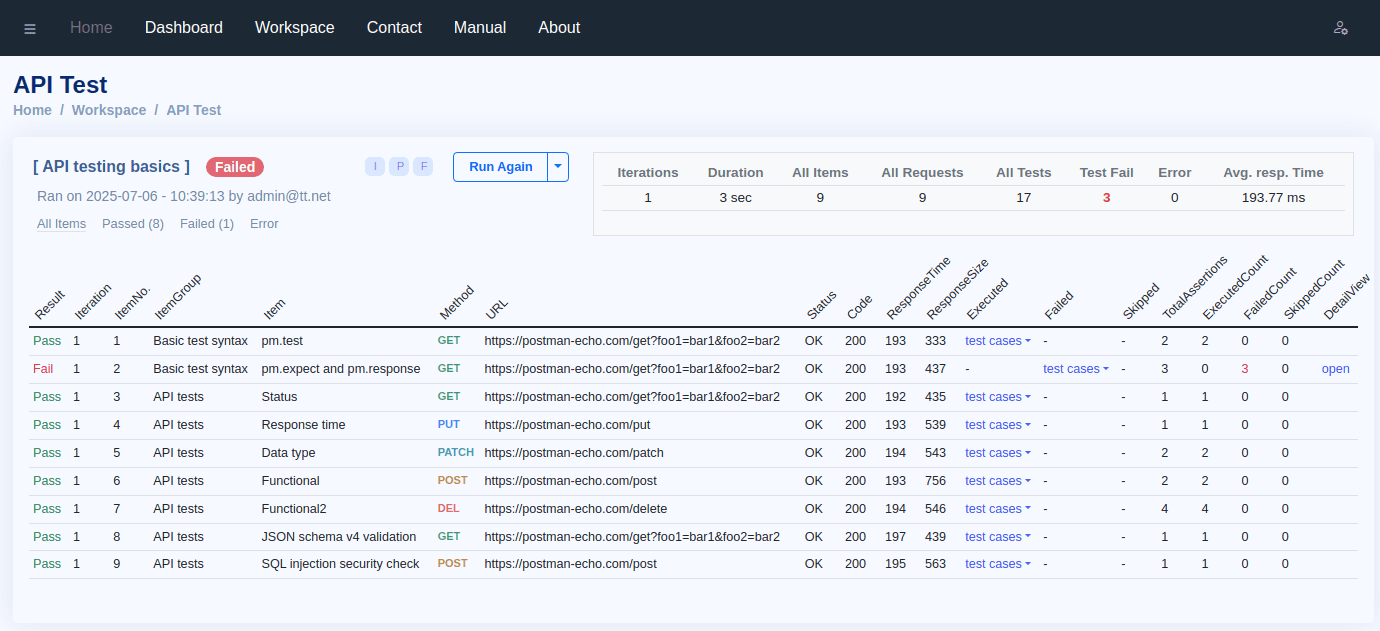
Task: Toggle the P column badge
Action: pos(399,166)
